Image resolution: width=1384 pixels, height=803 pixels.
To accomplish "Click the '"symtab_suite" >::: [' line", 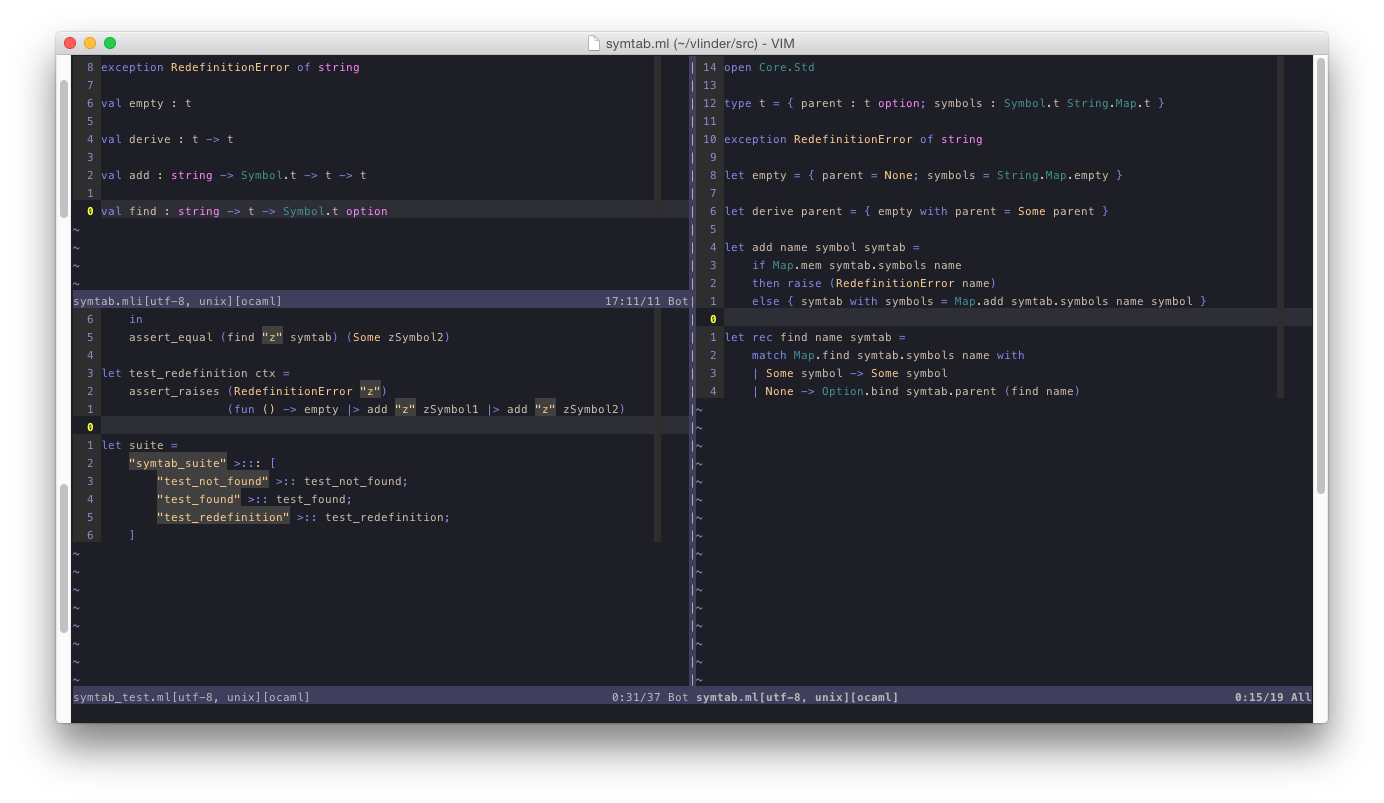I will (202, 463).
